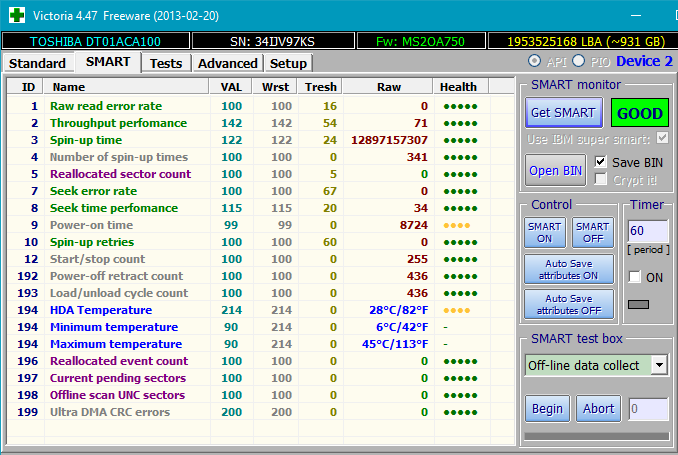
Task: Open the Off-line data collect dropdown
Action: (659, 365)
